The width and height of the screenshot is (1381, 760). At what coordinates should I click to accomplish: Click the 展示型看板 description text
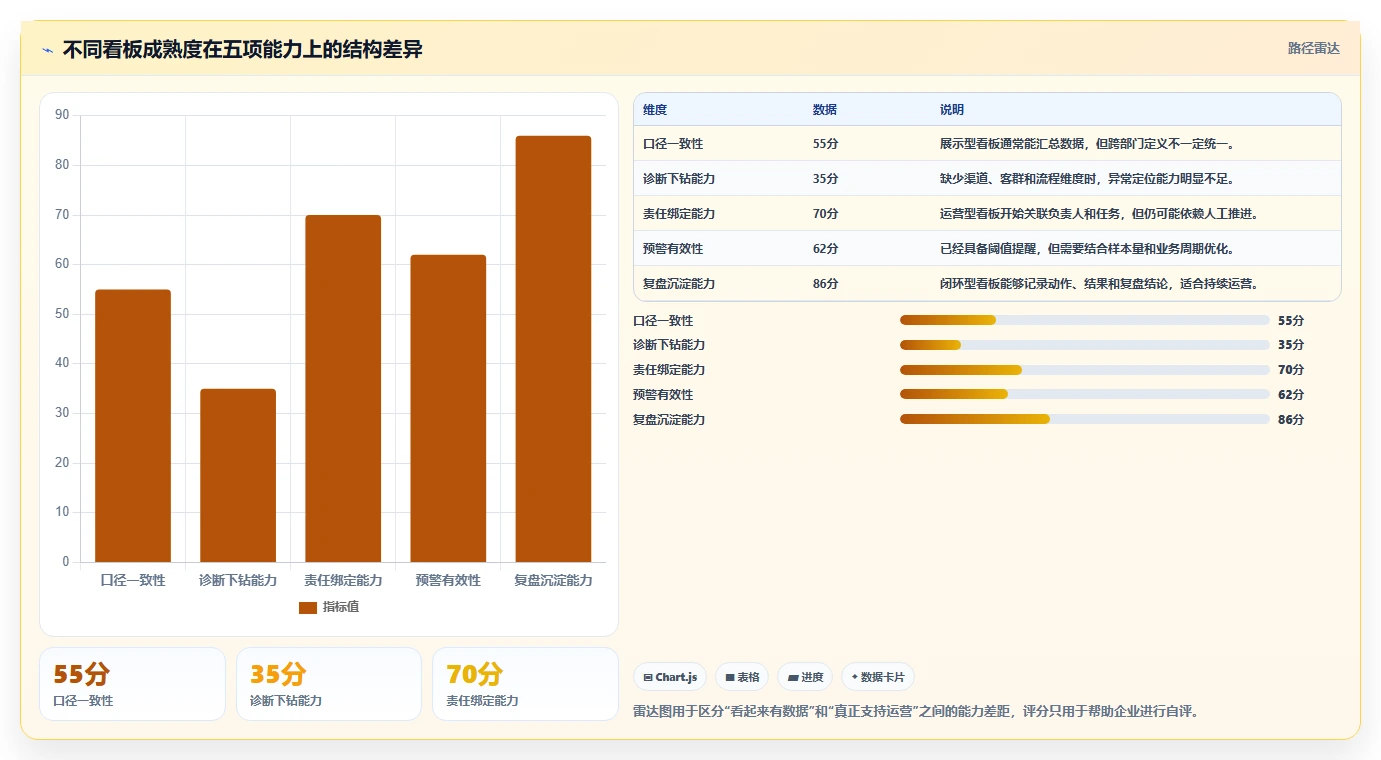(1087, 144)
